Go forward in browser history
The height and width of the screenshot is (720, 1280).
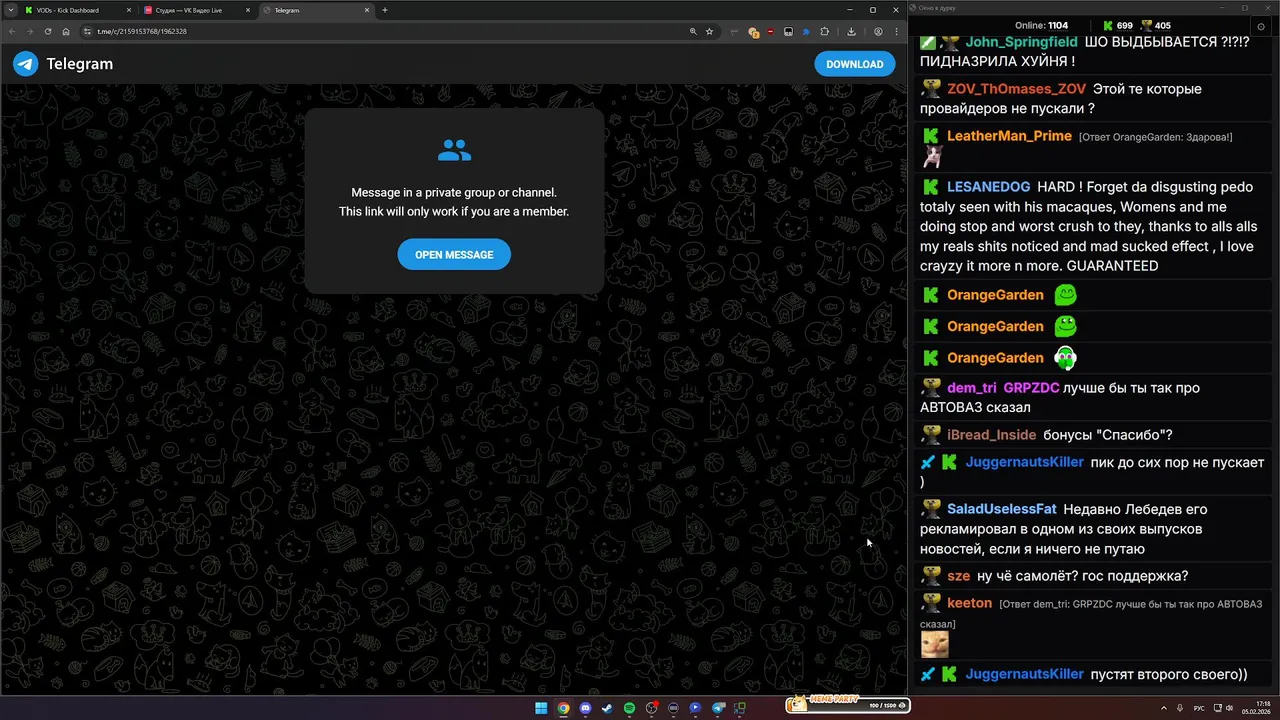[x=30, y=31]
